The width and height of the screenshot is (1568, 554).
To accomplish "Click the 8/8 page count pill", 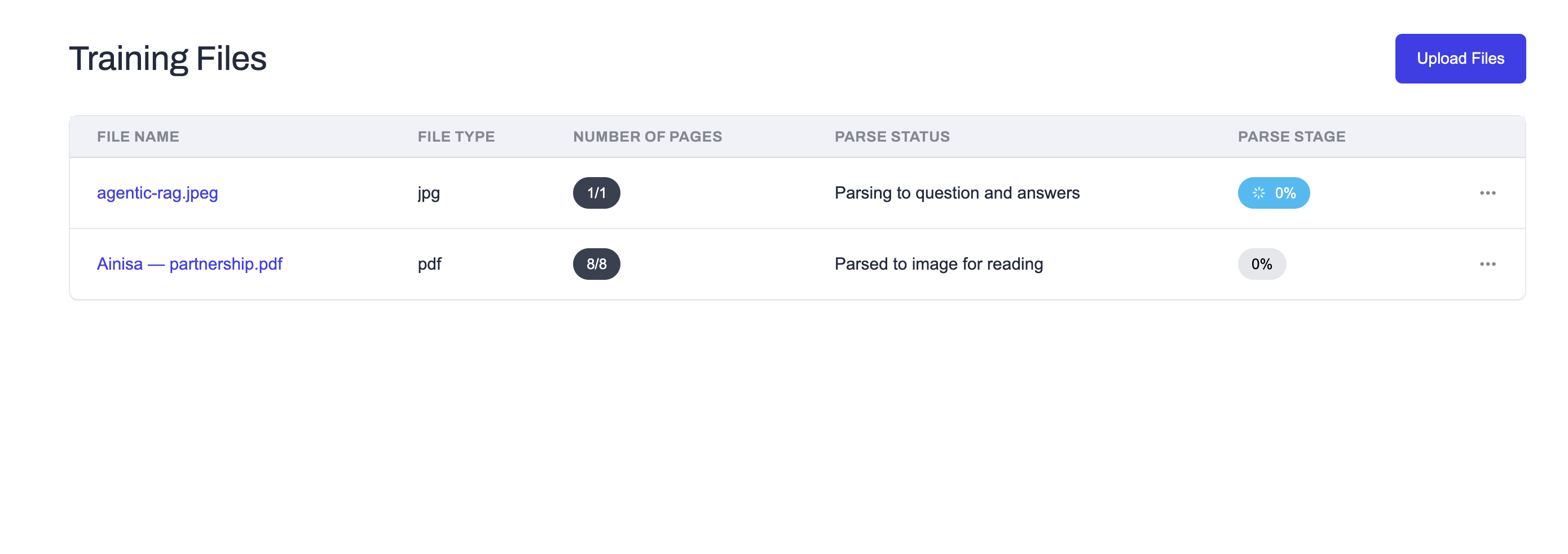I will tap(596, 263).
